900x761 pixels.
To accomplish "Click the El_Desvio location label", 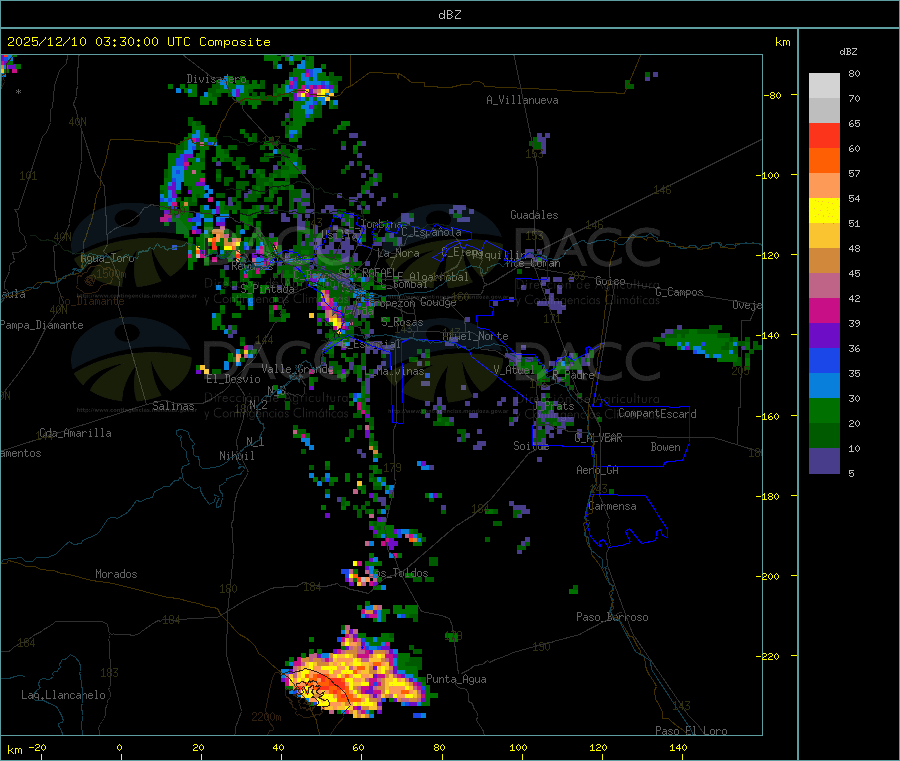I will (x=234, y=379).
